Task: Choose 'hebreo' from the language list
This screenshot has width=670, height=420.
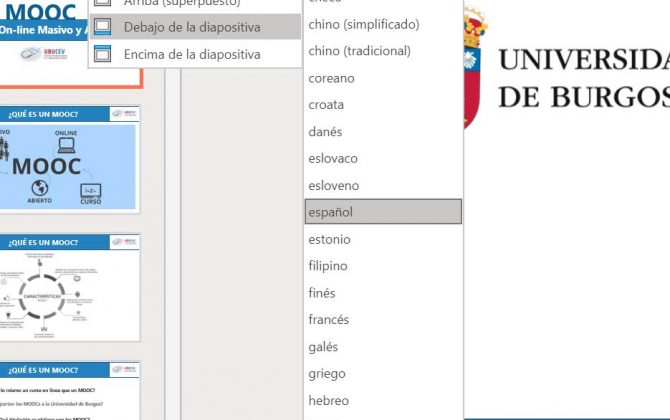Action: point(383,400)
